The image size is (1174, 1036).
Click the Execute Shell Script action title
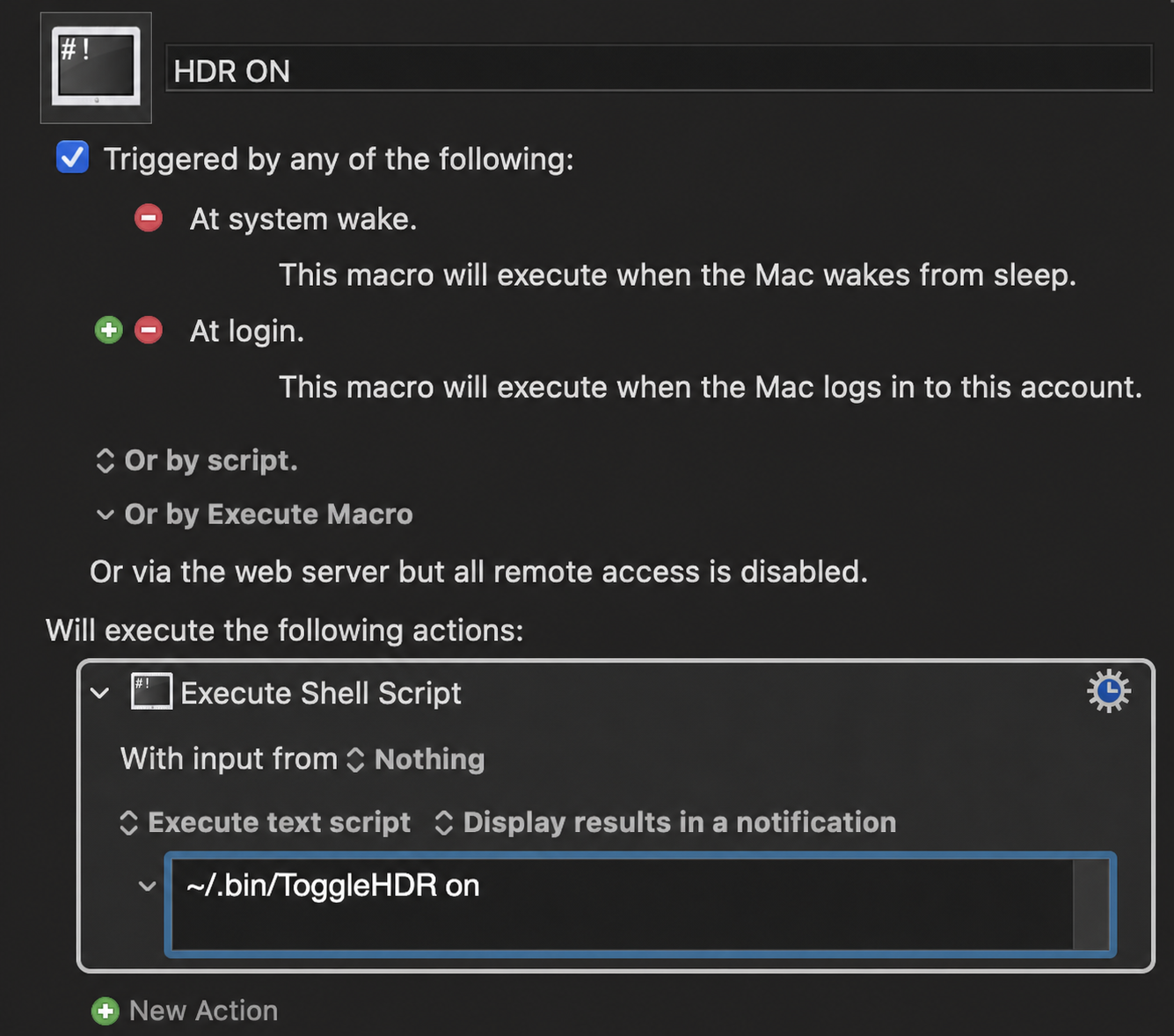coord(321,694)
